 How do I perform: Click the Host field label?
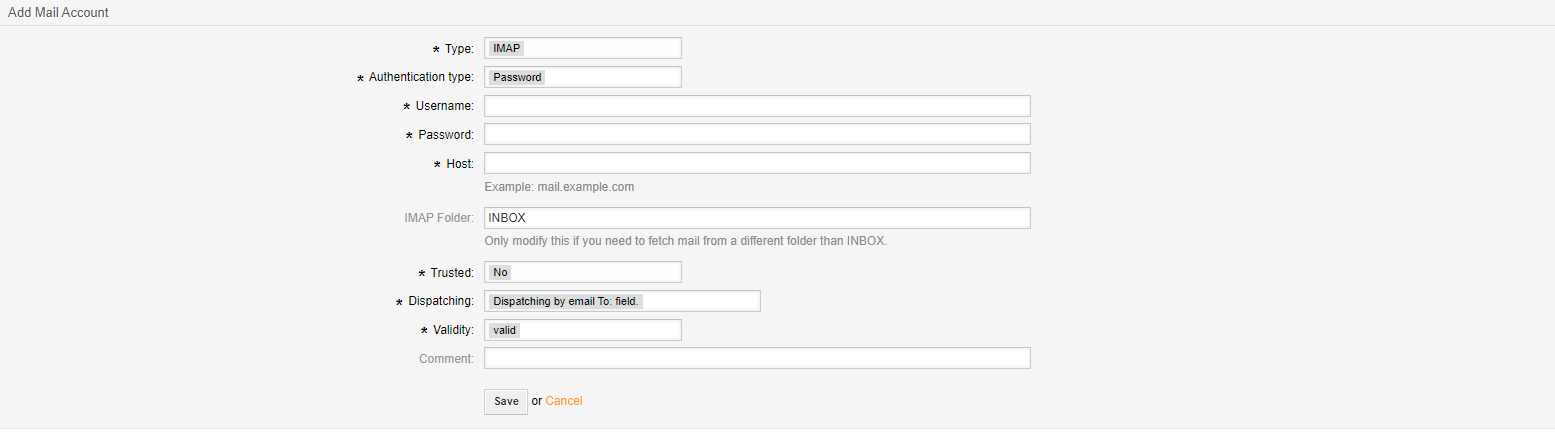461,163
